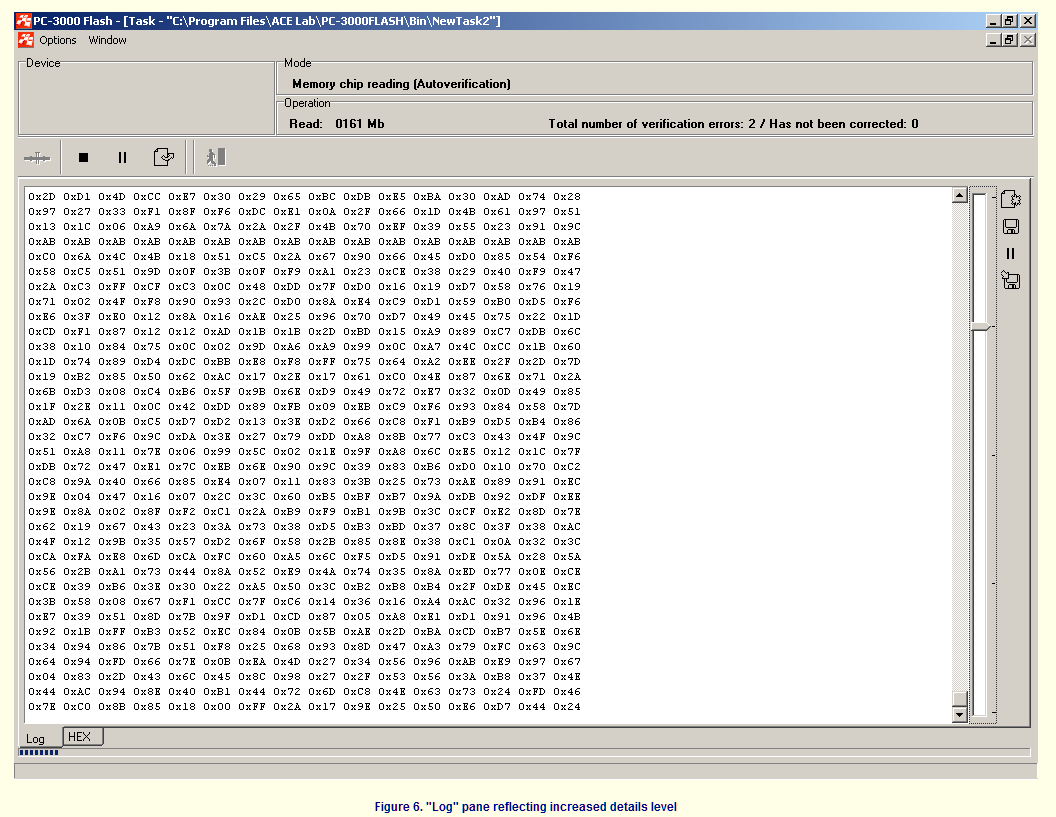Image resolution: width=1056 pixels, height=817 pixels.
Task: Click the floppy disk with arrow icon
Action: (1010, 280)
